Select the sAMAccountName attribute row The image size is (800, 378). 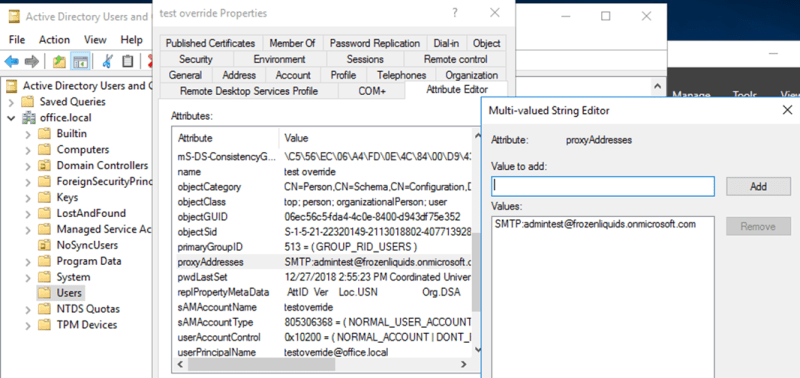click(x=323, y=307)
